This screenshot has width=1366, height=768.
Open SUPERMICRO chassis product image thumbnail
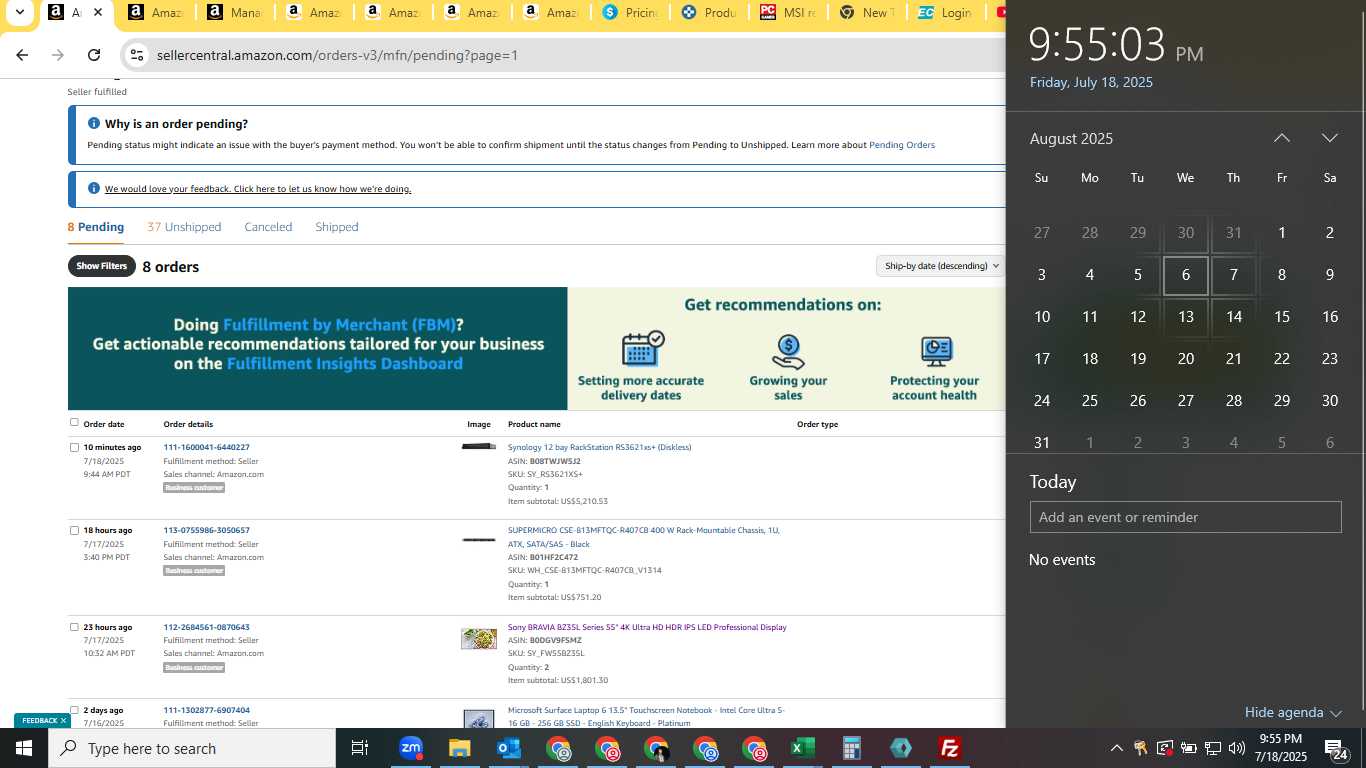[479, 540]
